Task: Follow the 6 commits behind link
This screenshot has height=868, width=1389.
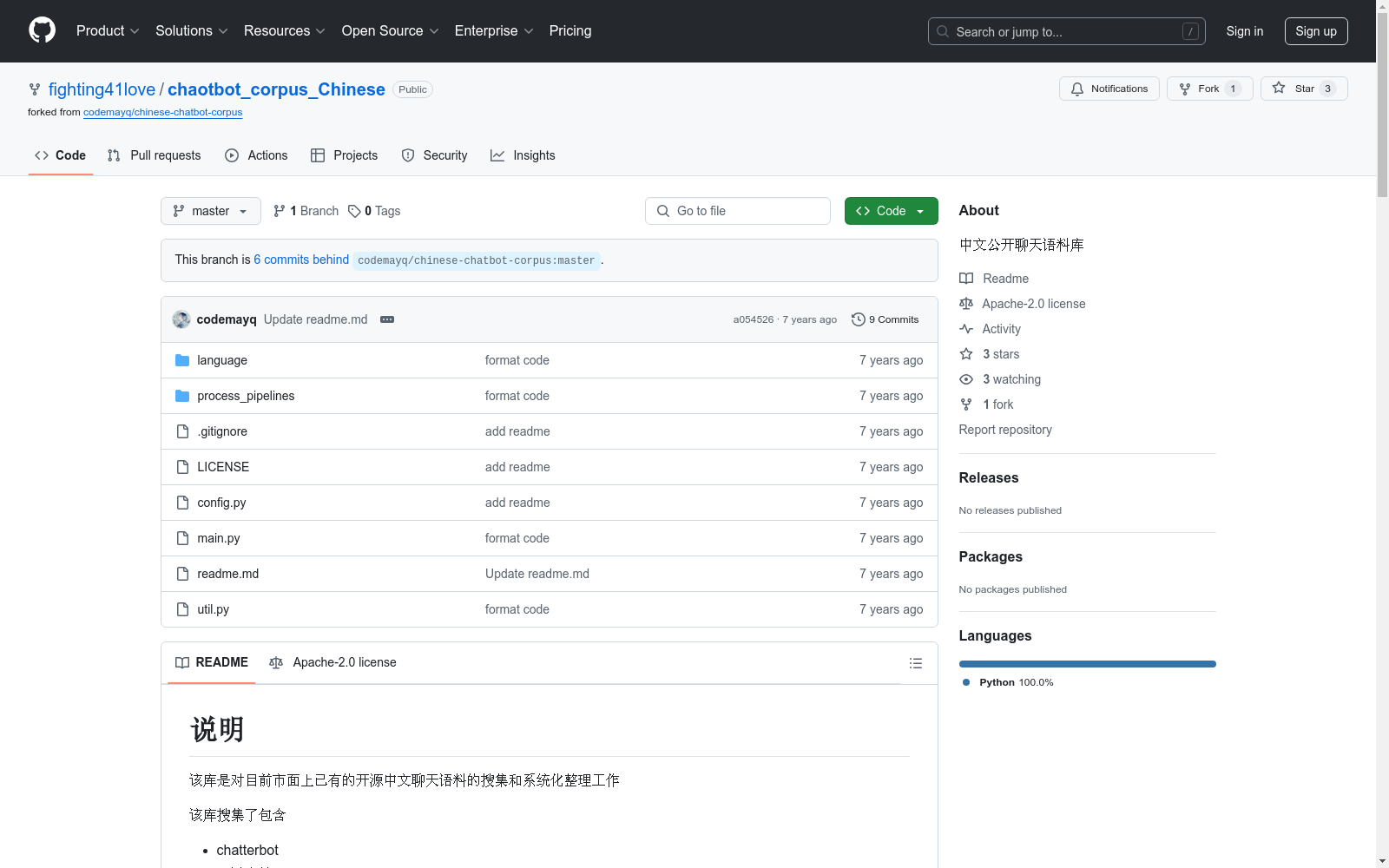Action: (300, 260)
